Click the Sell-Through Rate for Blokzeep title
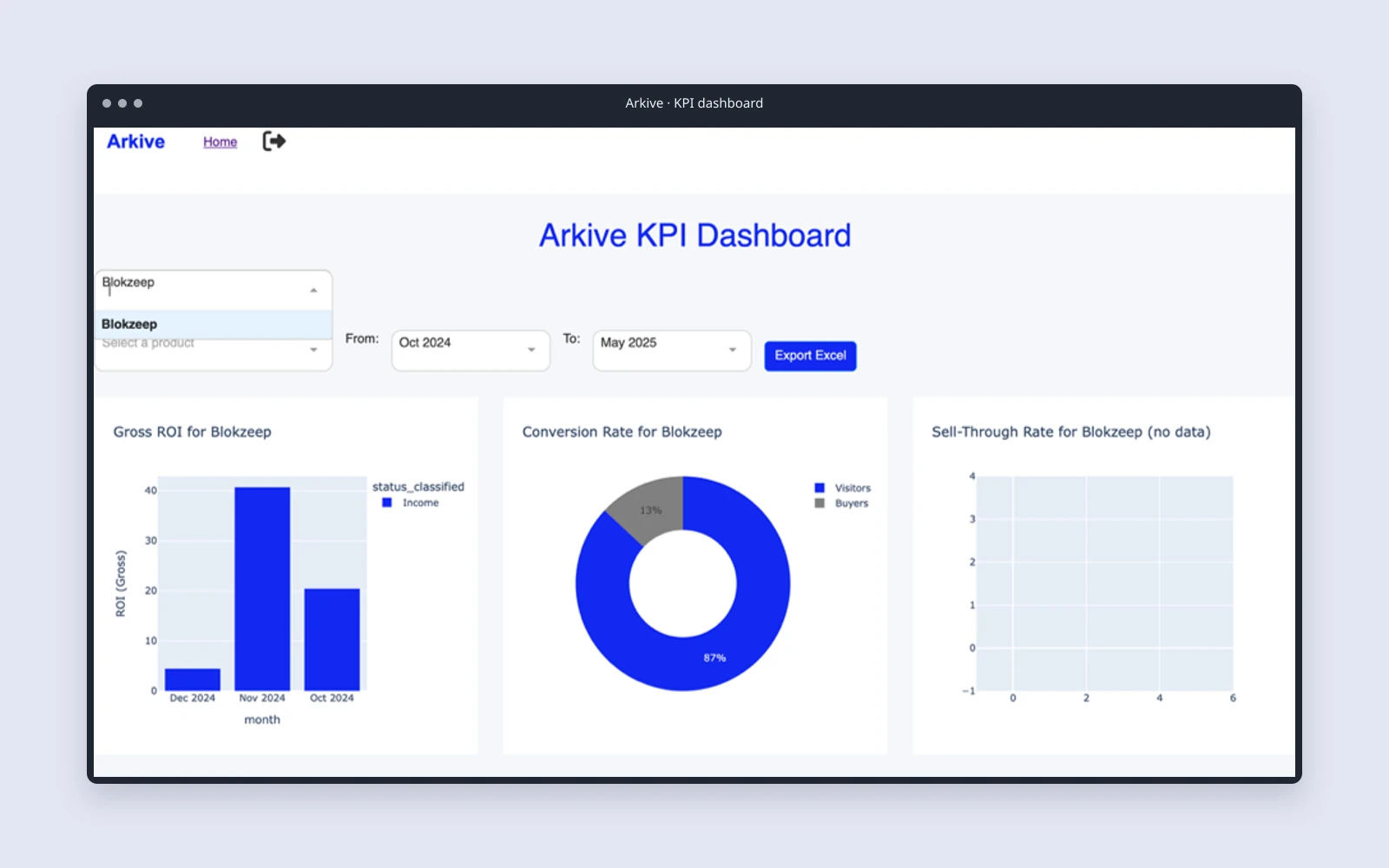 pyautogui.click(x=1071, y=432)
